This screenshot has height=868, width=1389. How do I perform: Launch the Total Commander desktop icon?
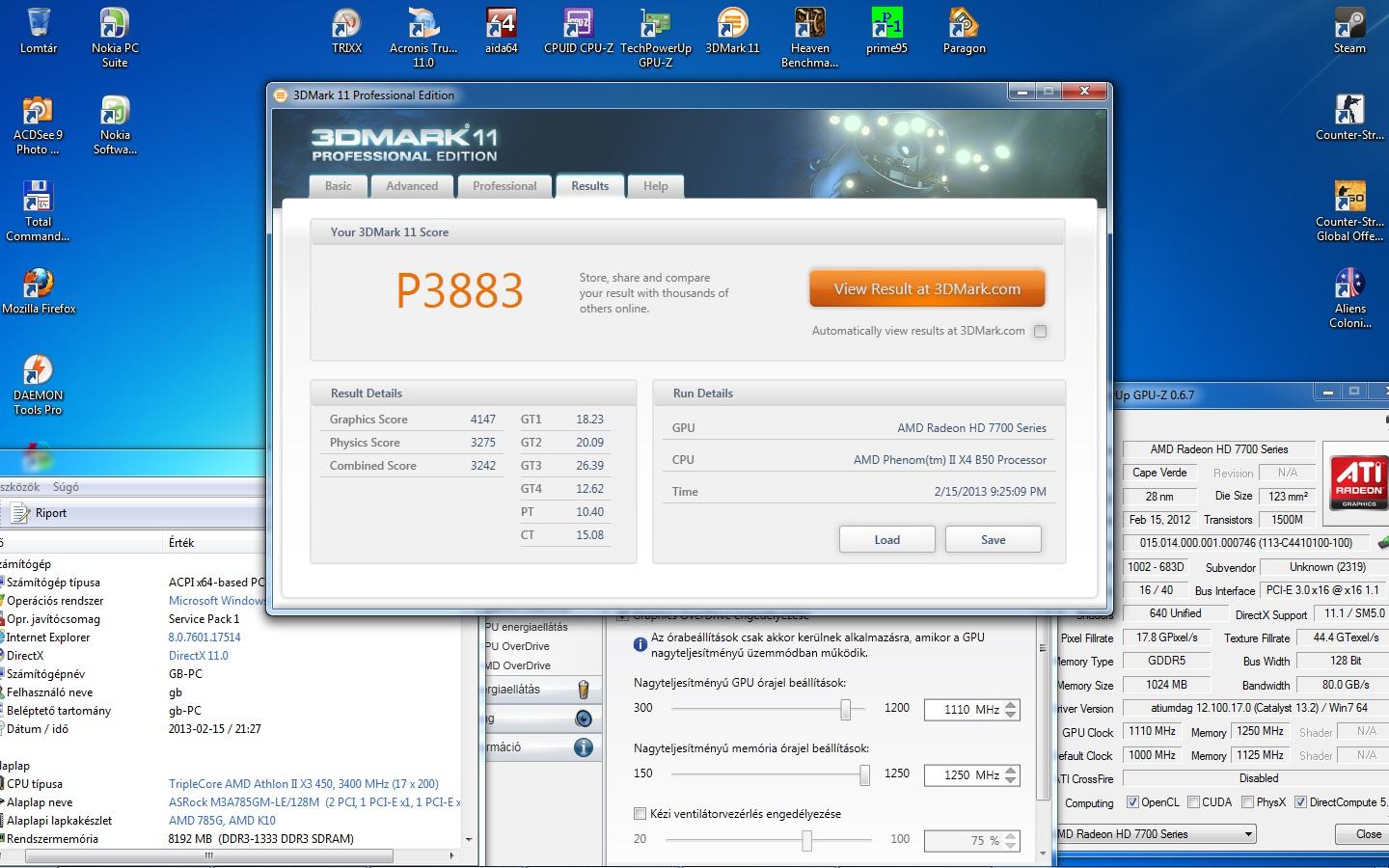click(x=38, y=210)
